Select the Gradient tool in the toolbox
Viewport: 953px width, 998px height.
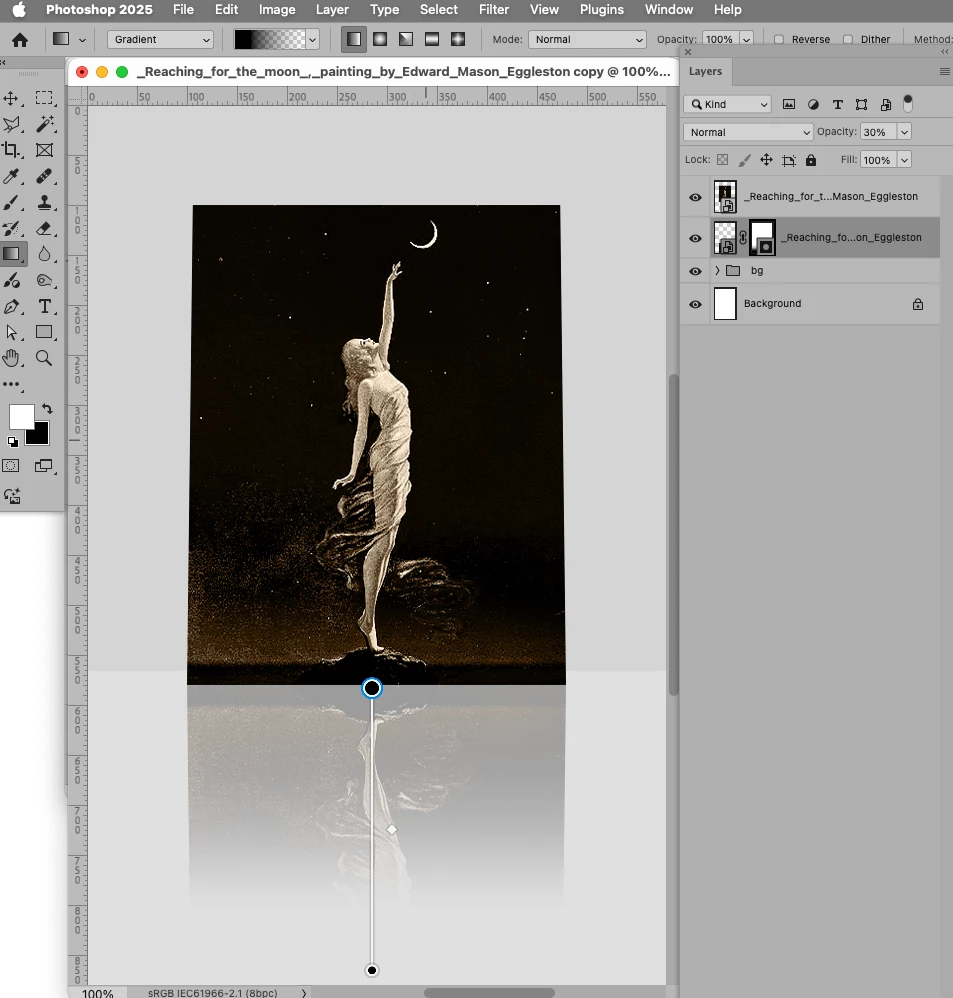(11, 254)
